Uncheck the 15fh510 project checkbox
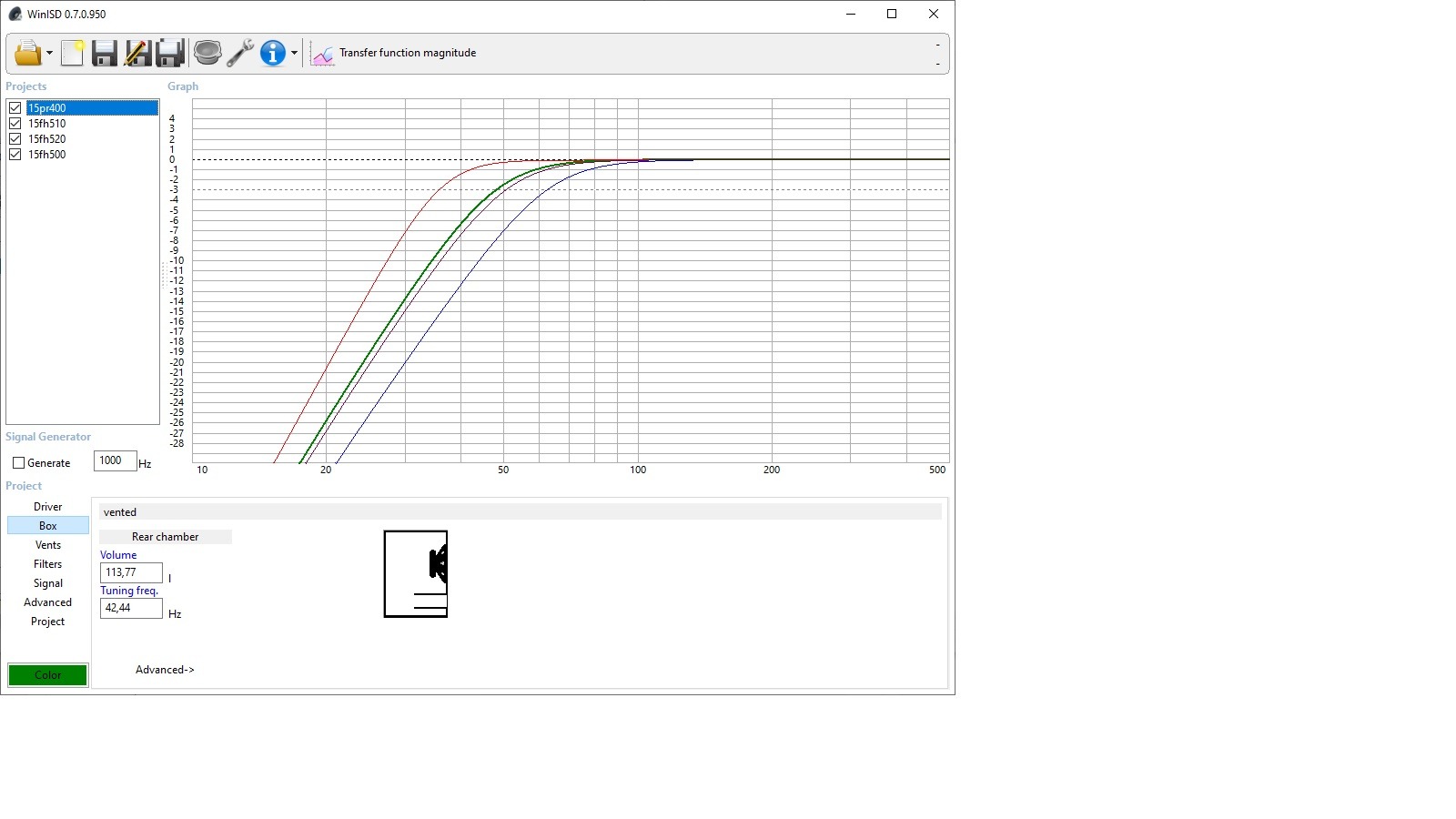Image resolution: width=1456 pixels, height=819 pixels. tap(15, 124)
